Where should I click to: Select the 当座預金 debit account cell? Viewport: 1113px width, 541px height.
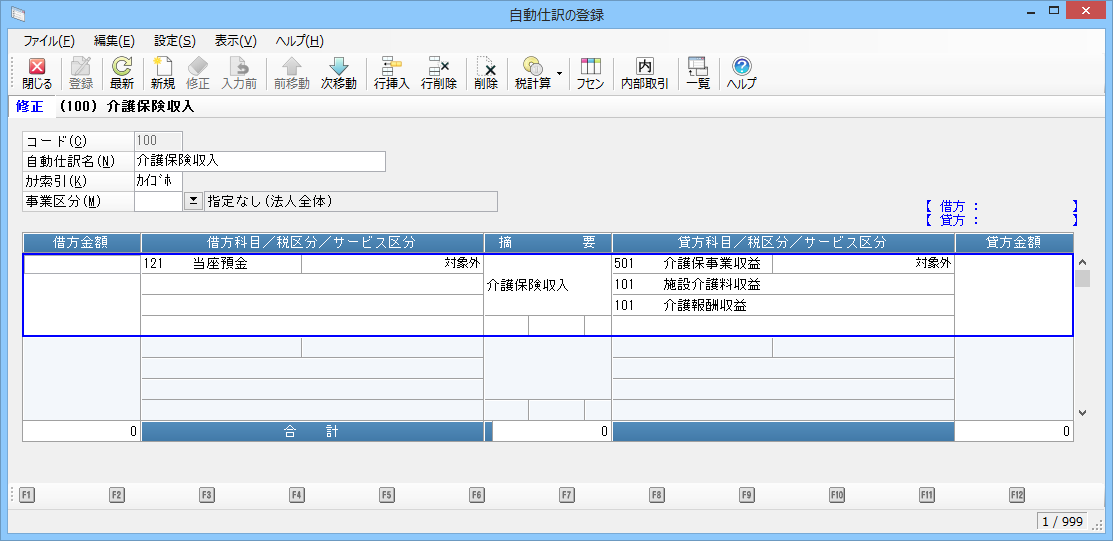220,264
